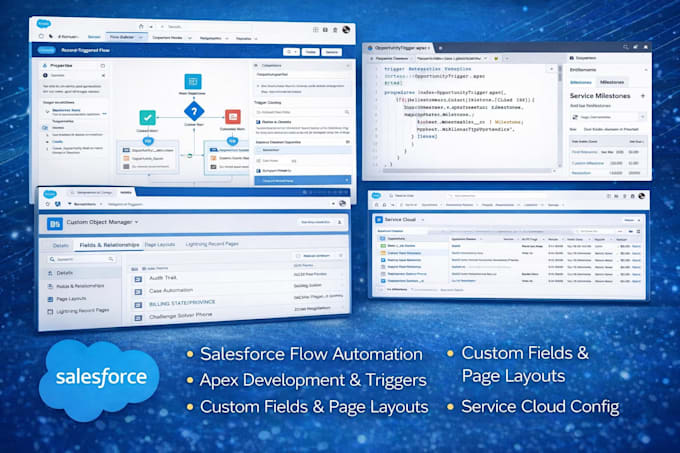This screenshot has height=453, width=680.
Task: Click the plus icon beside Service Milestones
Action: click(643, 96)
